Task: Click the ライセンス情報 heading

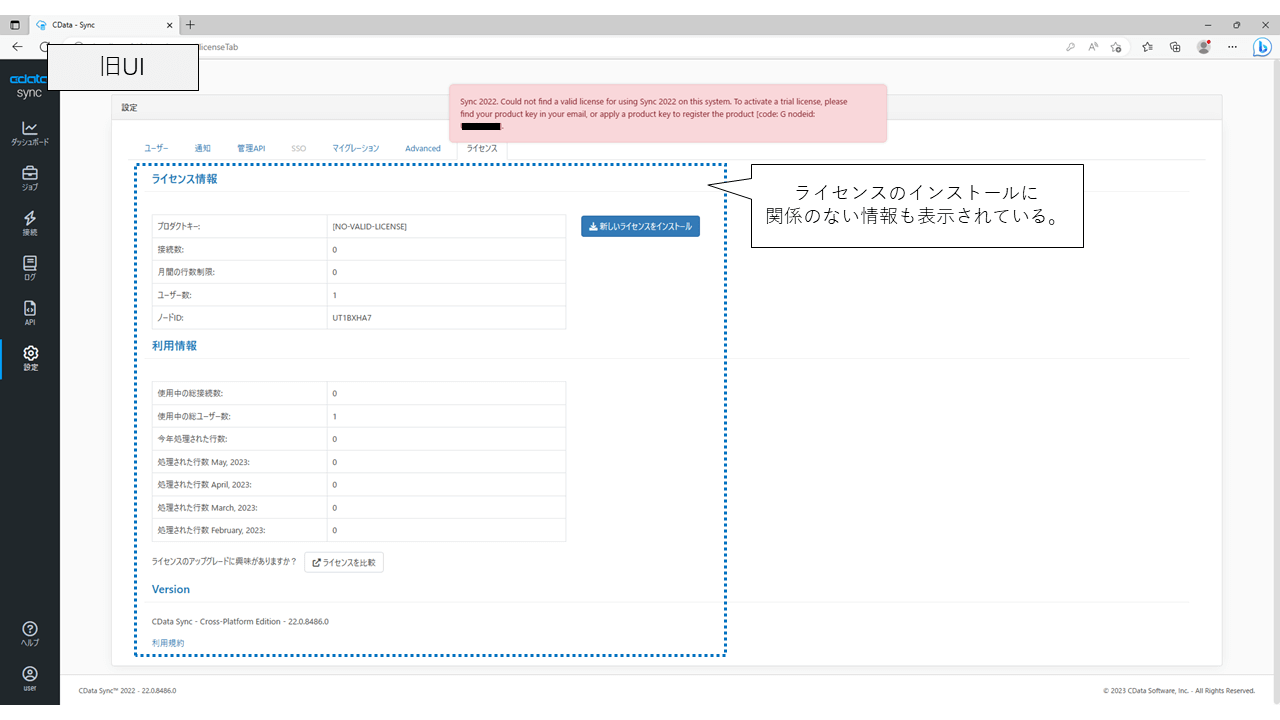Action: [x=184, y=179]
